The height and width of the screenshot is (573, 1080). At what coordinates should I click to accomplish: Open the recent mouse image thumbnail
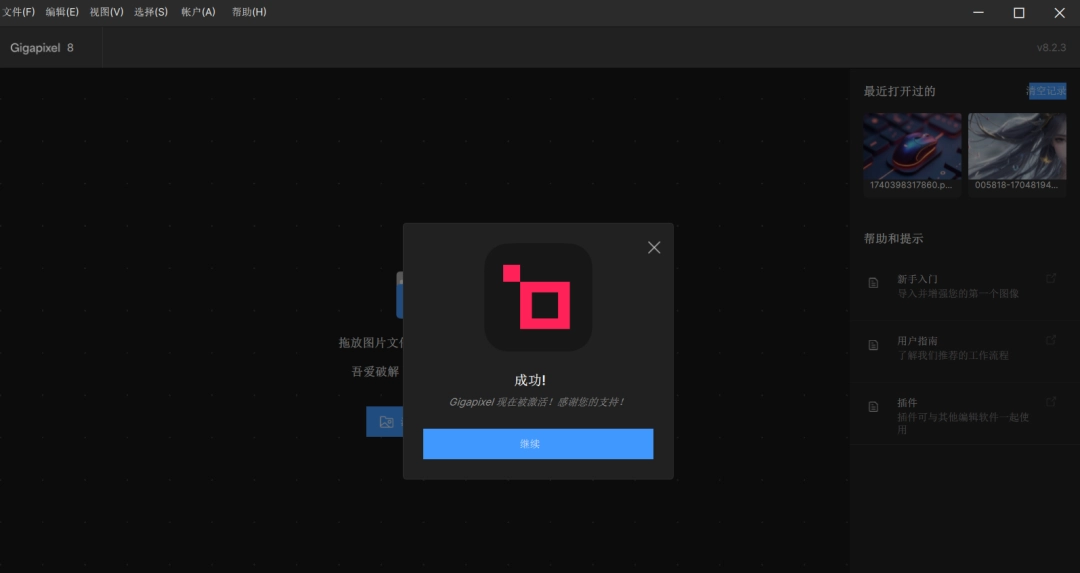(912, 146)
